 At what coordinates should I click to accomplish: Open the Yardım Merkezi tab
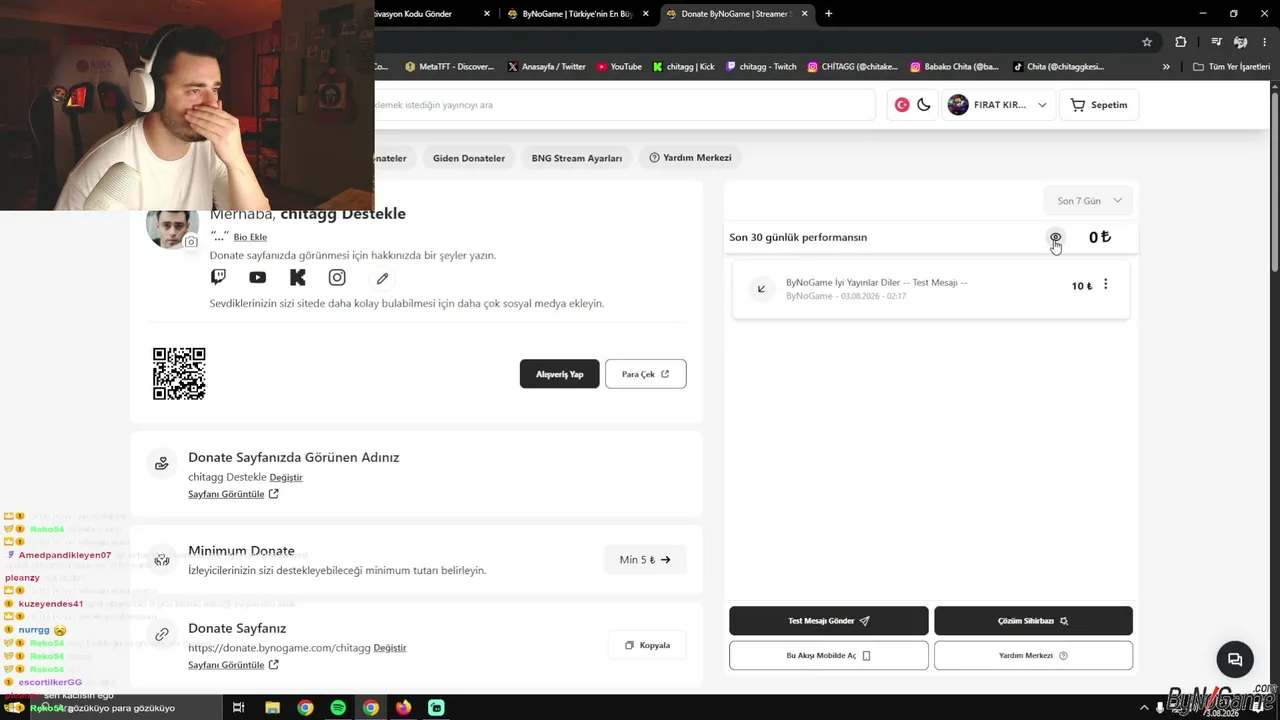[x=690, y=158]
